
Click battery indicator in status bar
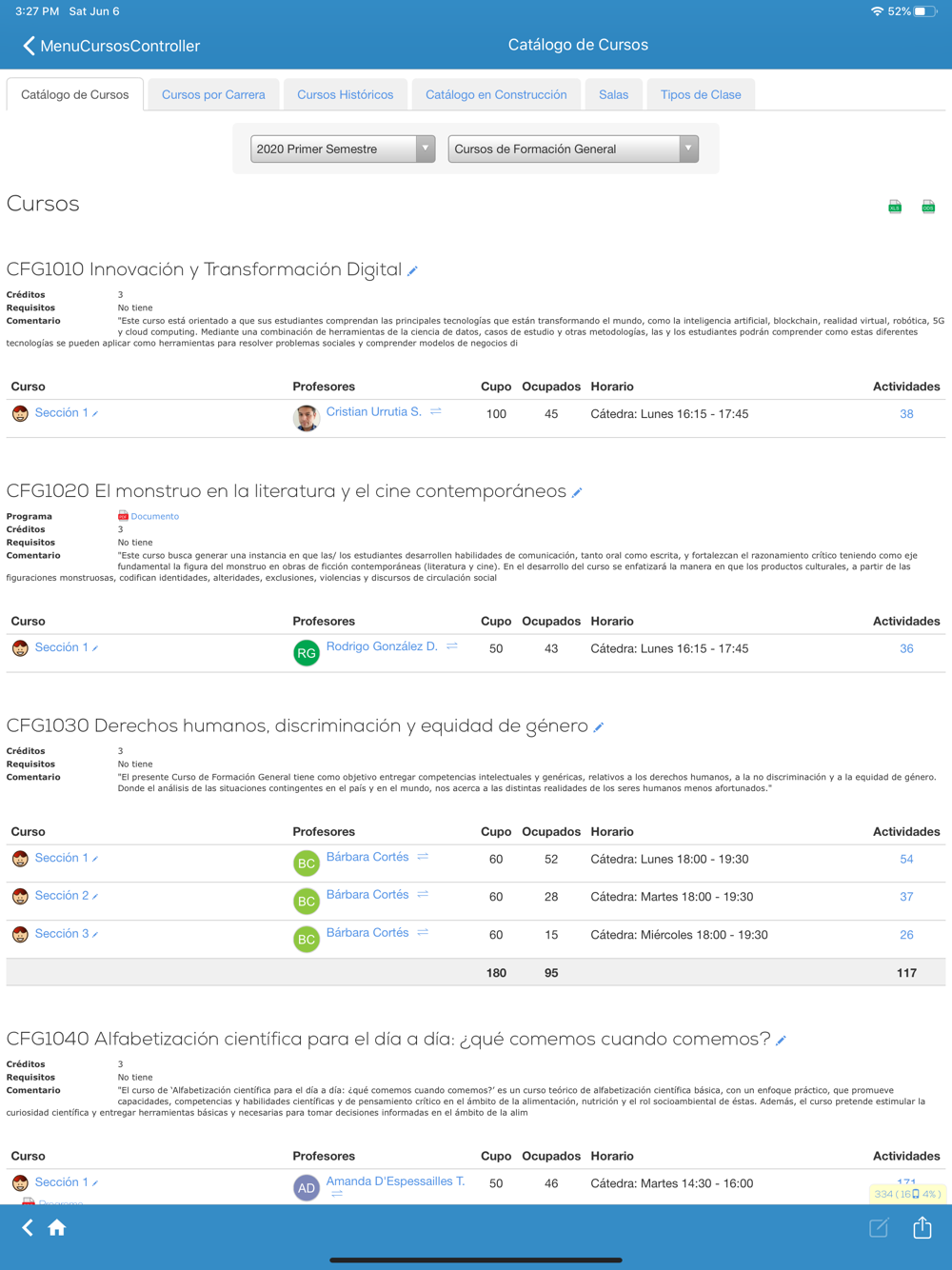click(x=925, y=11)
